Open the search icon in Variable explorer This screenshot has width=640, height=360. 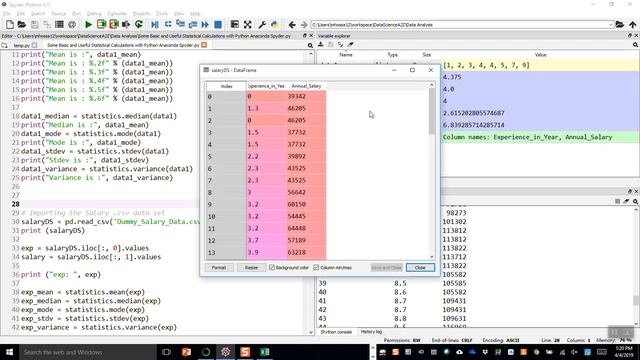tap(636, 45)
